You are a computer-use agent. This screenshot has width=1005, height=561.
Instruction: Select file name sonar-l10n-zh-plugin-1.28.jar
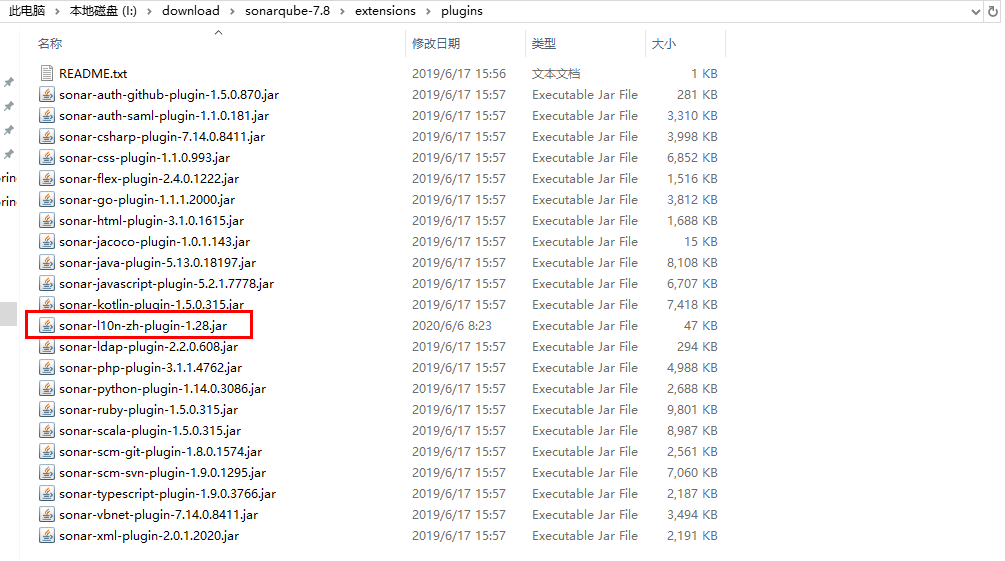[x=143, y=326]
